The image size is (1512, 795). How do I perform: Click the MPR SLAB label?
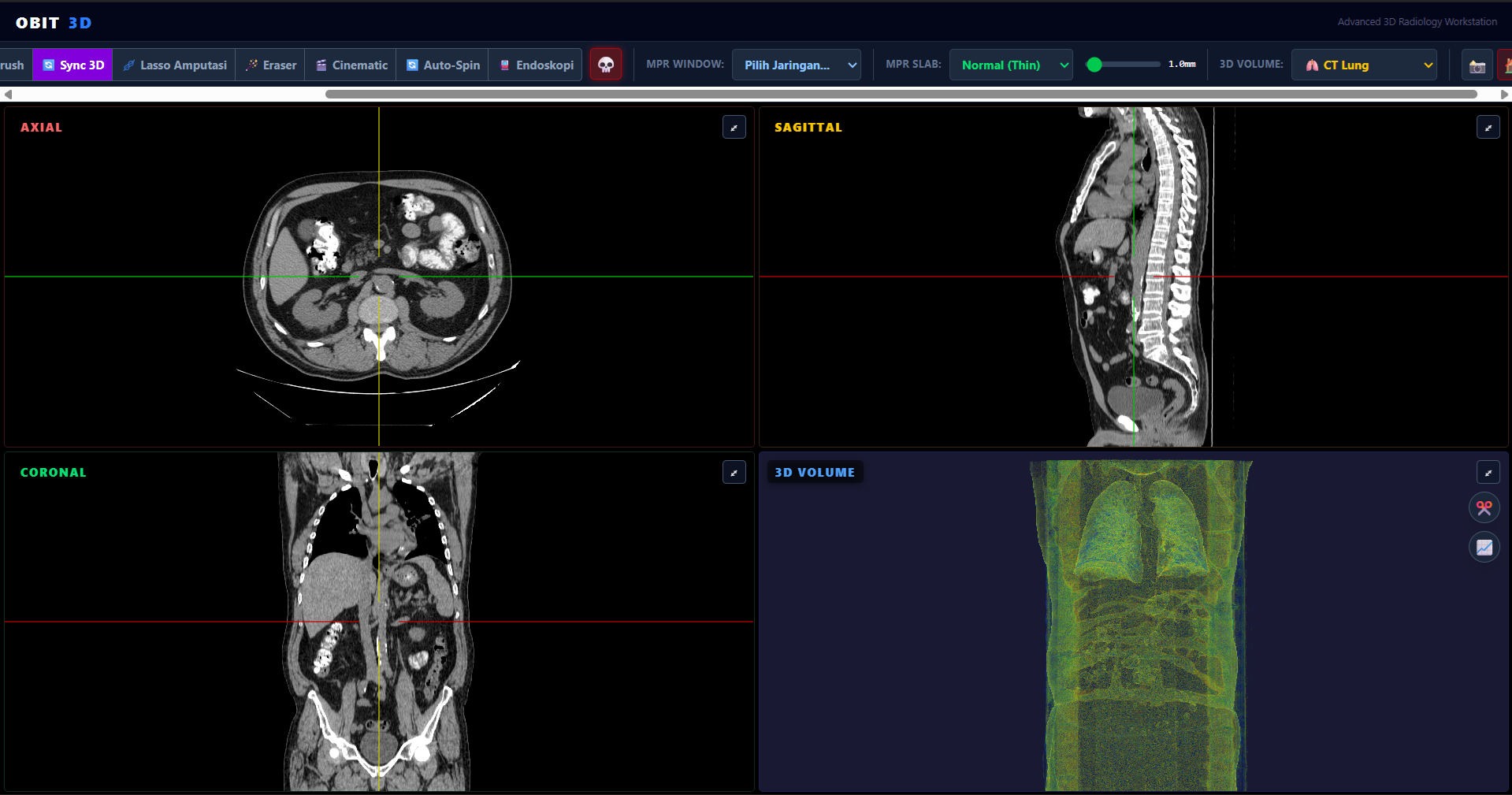pos(913,64)
